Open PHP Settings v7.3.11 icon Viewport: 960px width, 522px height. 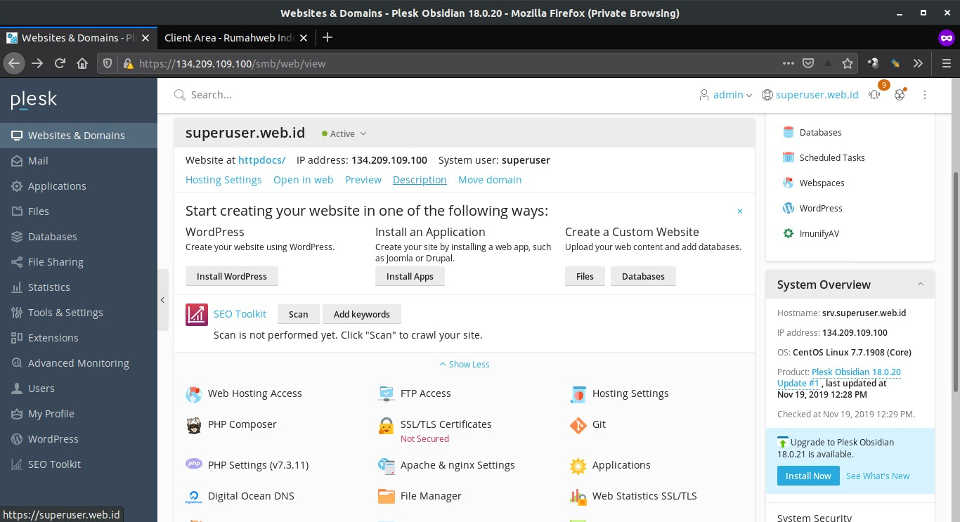pyautogui.click(x=193, y=464)
